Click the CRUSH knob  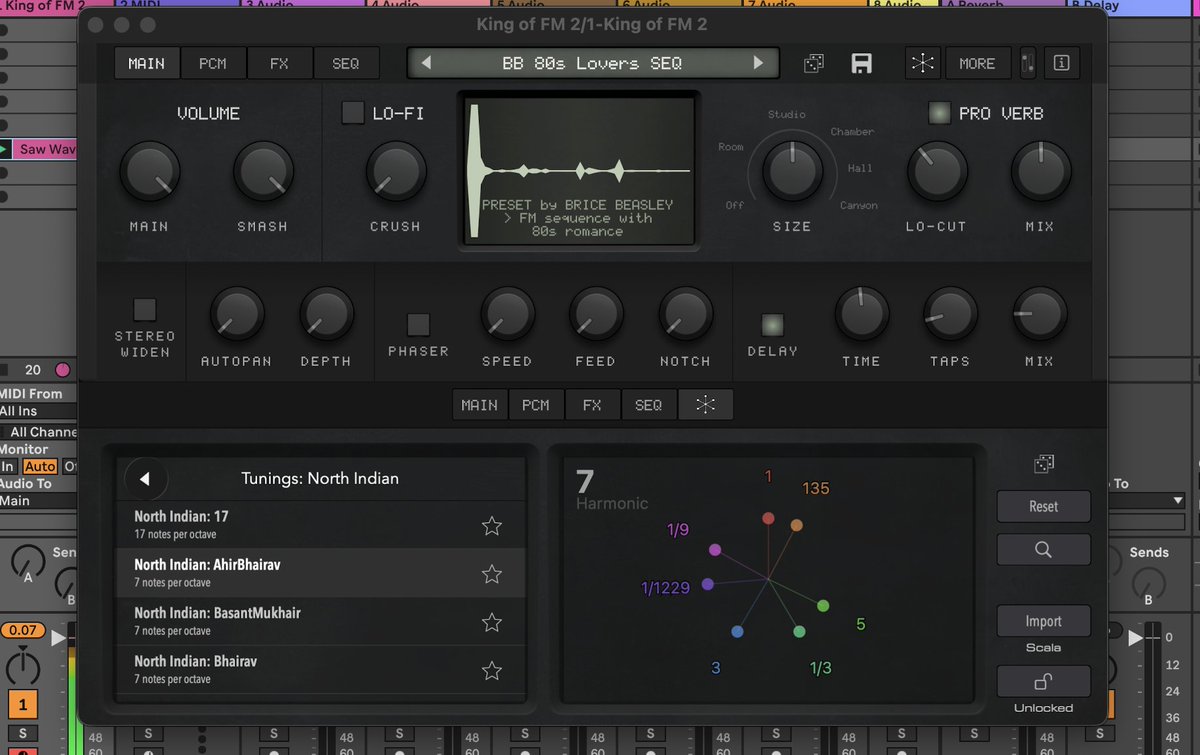pos(395,172)
